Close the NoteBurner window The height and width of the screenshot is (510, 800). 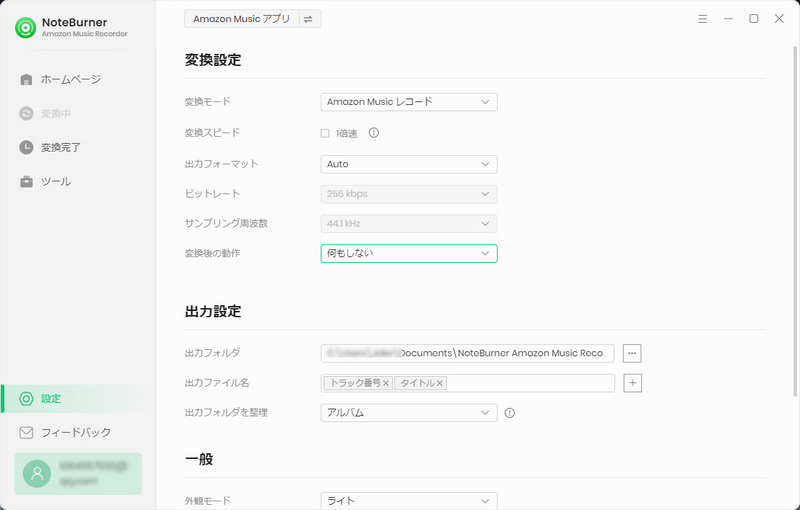[779, 19]
